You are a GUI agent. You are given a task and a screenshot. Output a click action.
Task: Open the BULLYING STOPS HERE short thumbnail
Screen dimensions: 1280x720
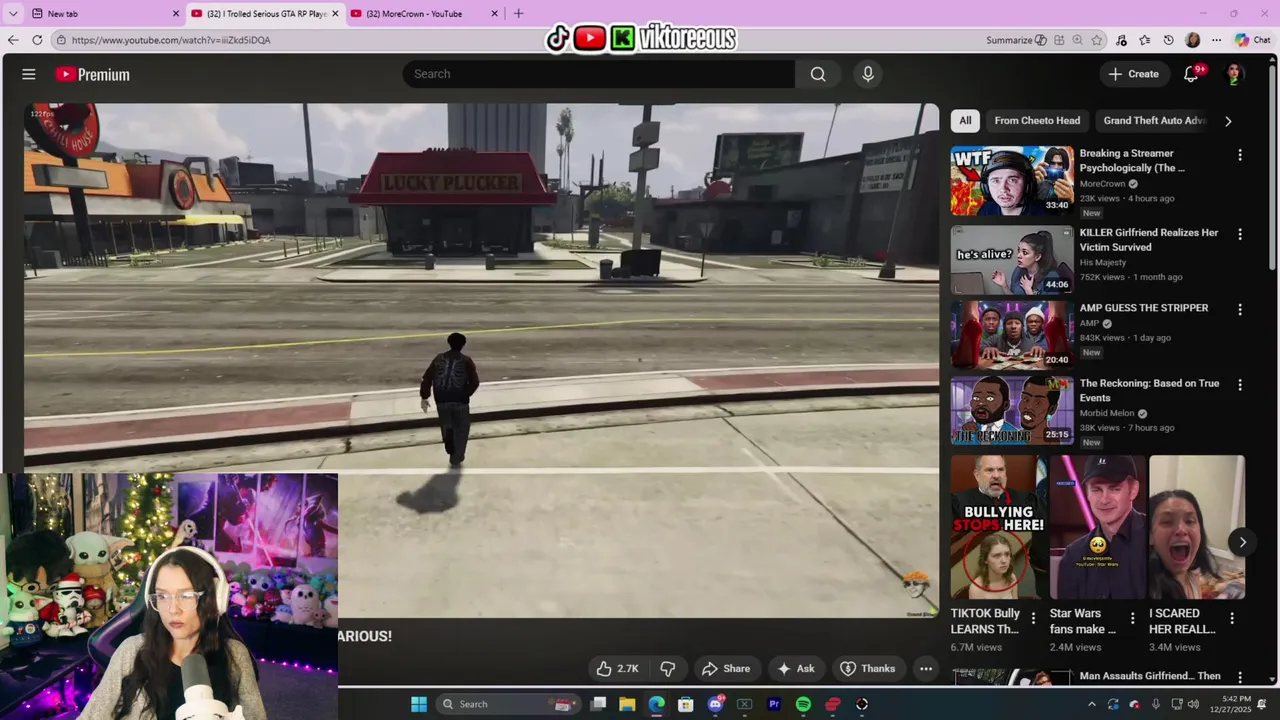pyautogui.click(x=997, y=527)
